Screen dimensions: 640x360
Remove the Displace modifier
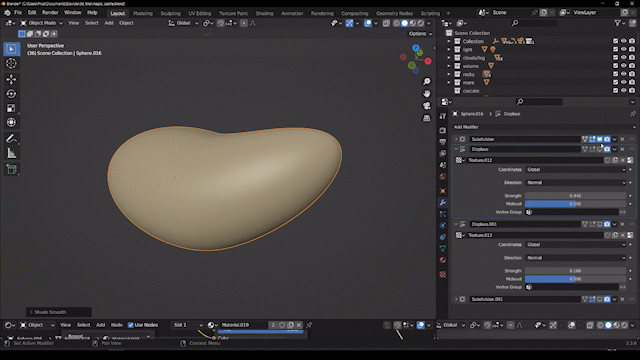click(622, 149)
